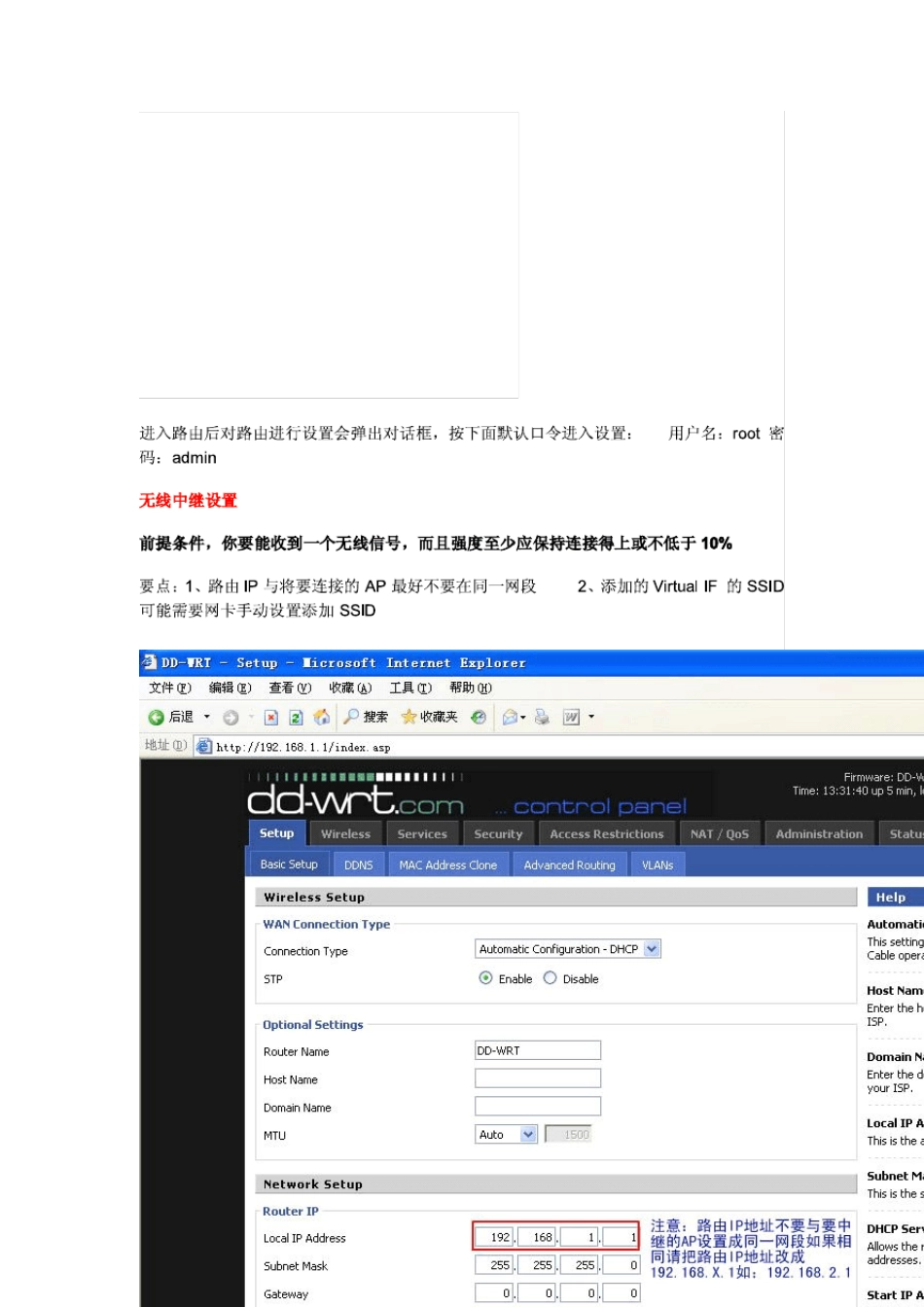Click the Print toolbar icon

(541, 717)
